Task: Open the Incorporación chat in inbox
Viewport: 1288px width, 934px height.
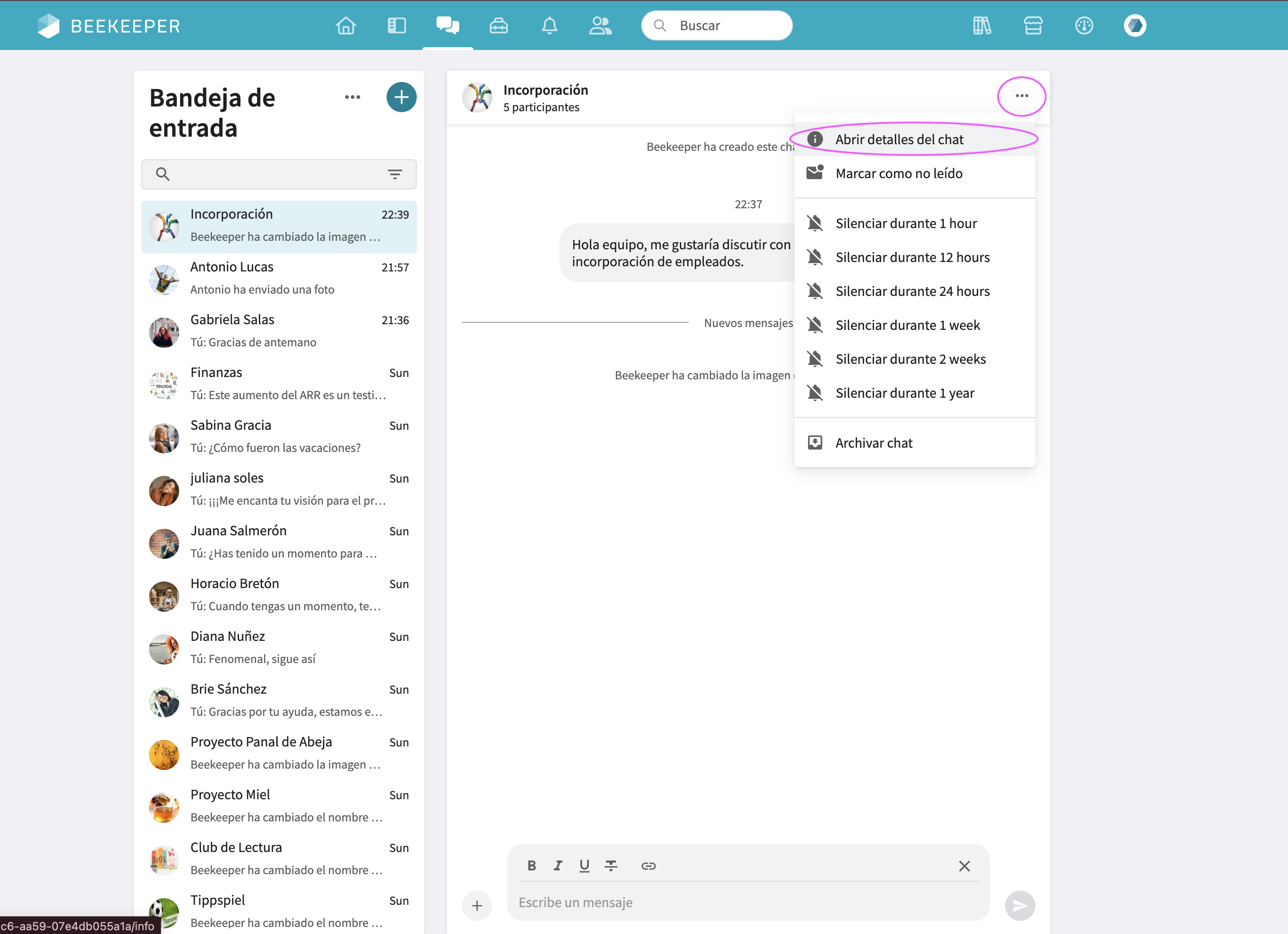Action: (278, 227)
